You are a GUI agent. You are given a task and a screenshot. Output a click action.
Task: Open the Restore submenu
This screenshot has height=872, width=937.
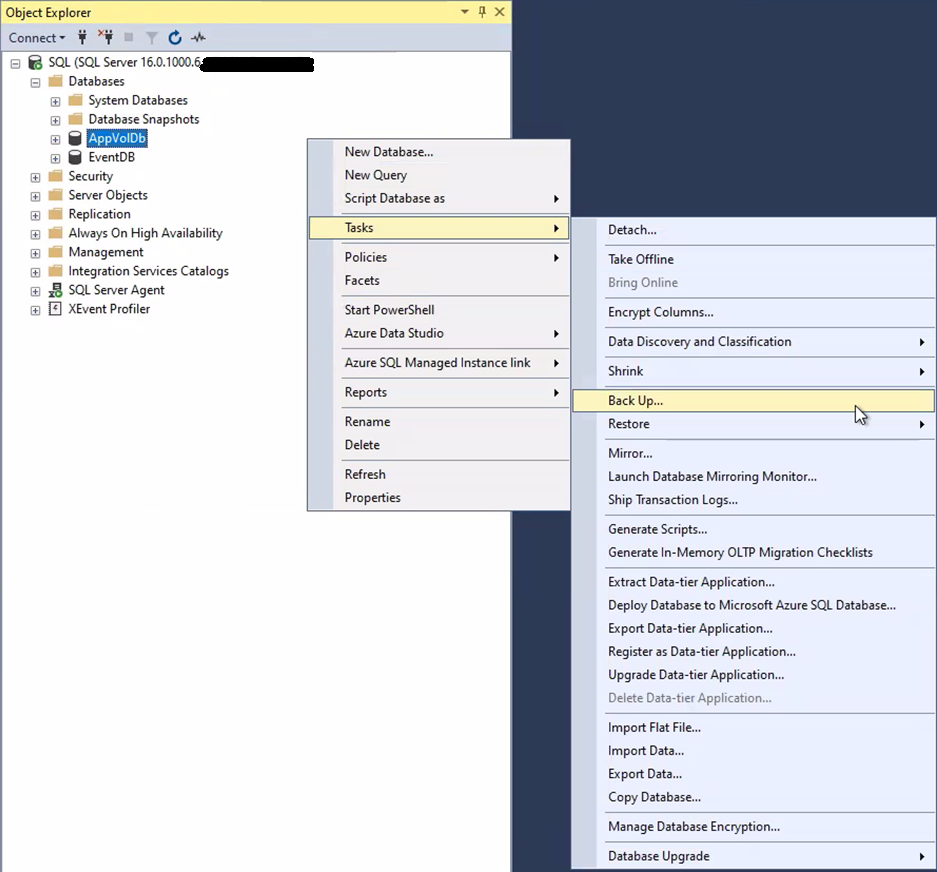click(x=628, y=424)
